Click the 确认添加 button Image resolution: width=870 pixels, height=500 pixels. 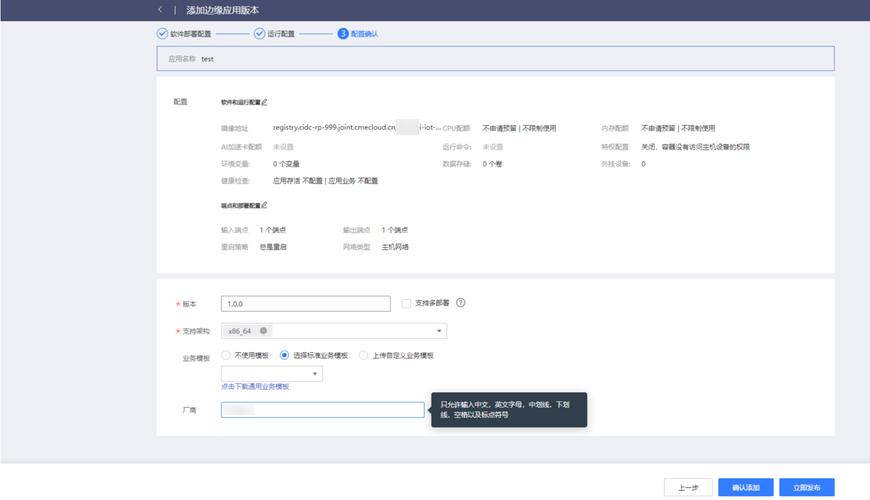coord(746,487)
